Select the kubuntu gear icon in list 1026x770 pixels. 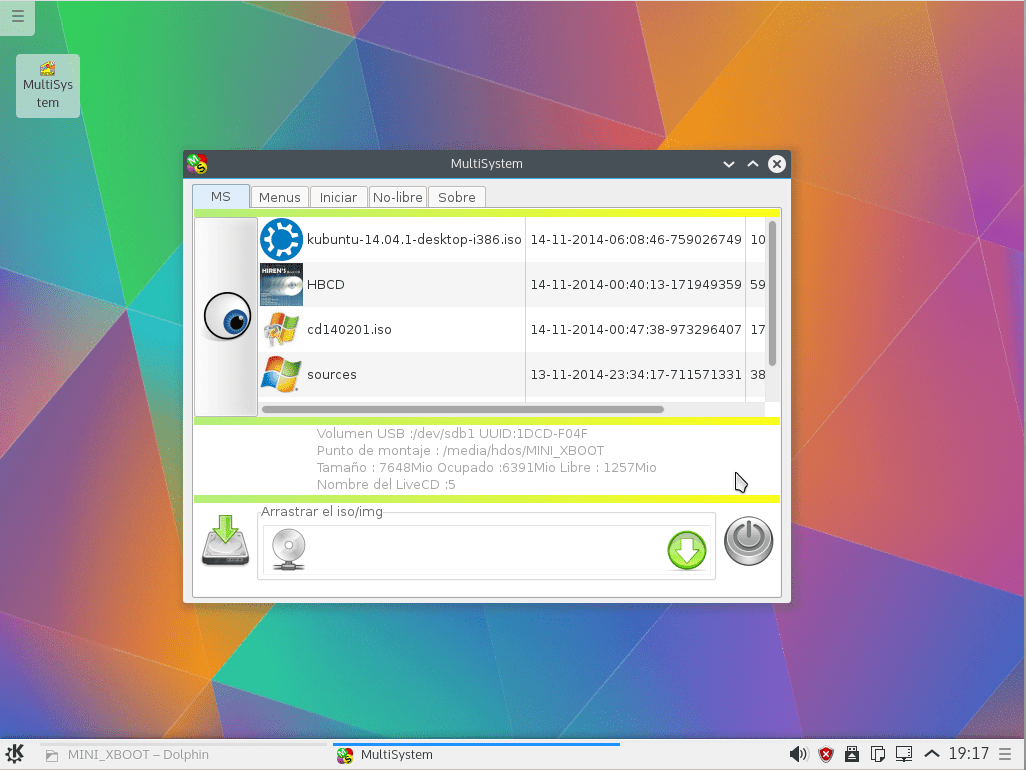coord(281,239)
